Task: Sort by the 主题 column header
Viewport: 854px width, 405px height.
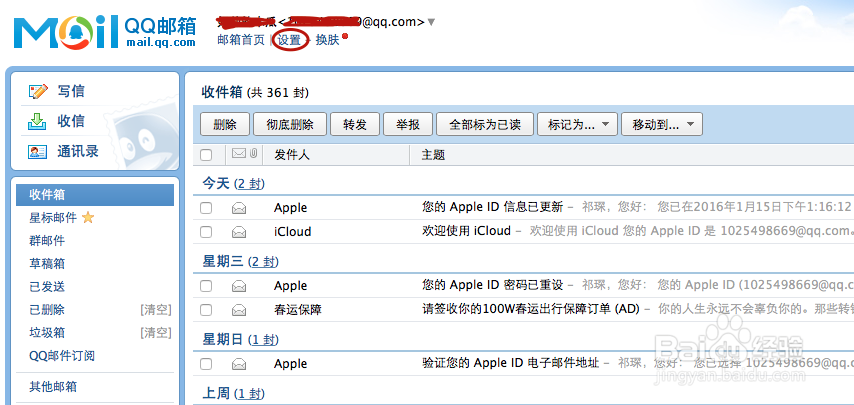Action: pyautogui.click(x=434, y=155)
